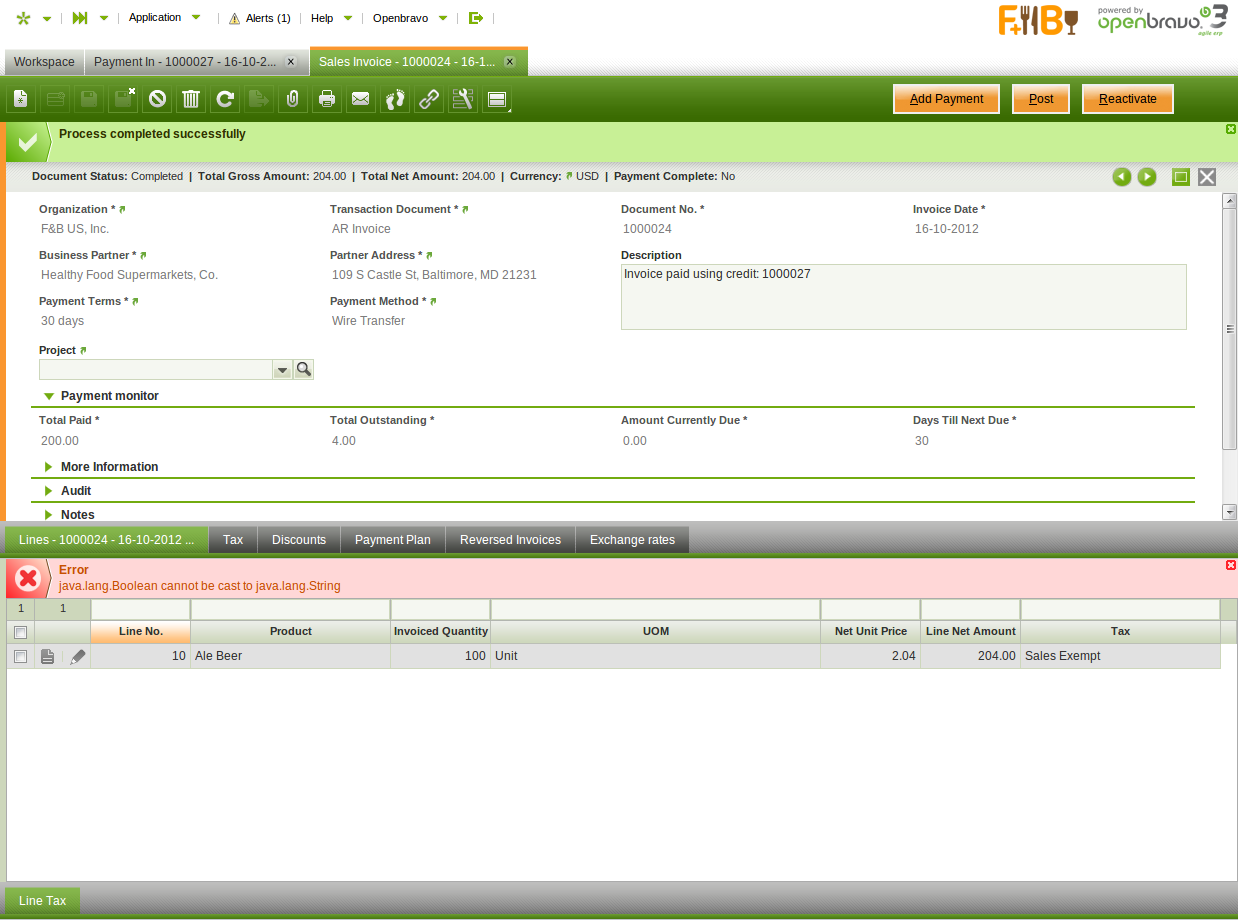This screenshot has width=1238, height=920.
Task: Click the form's vertical scrollbar handle
Action: (1230, 329)
